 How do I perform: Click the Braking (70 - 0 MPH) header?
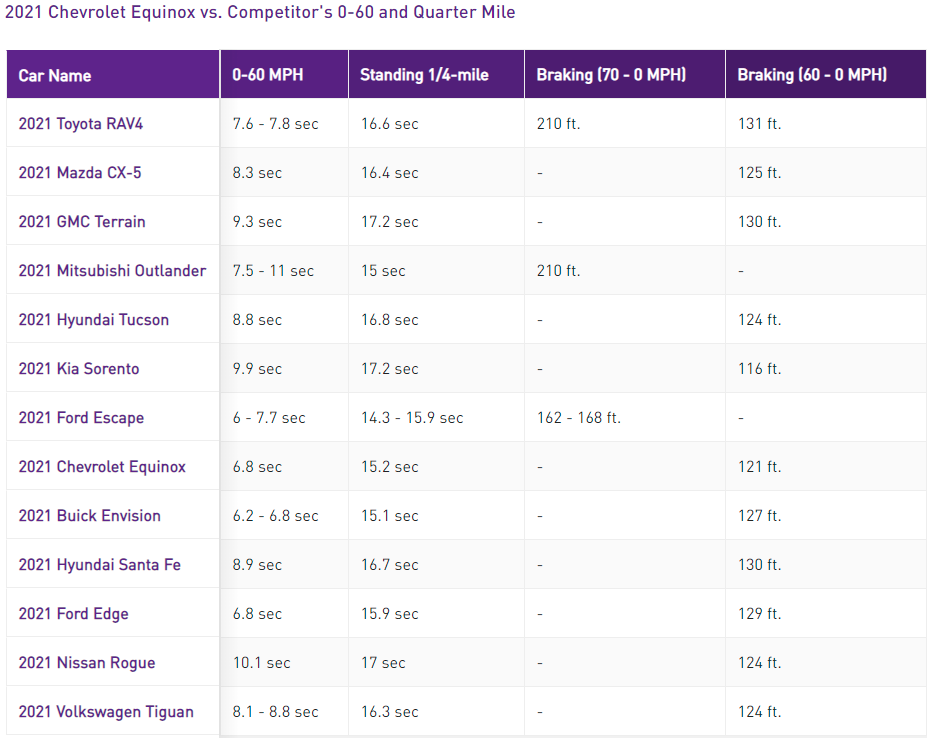611,75
